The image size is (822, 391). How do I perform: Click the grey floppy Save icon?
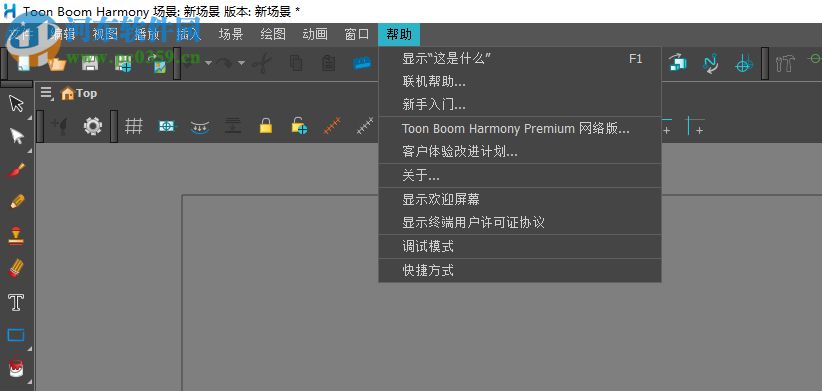[x=90, y=63]
